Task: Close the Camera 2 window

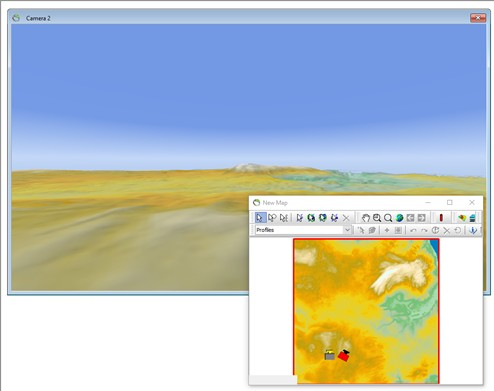Action: point(478,18)
